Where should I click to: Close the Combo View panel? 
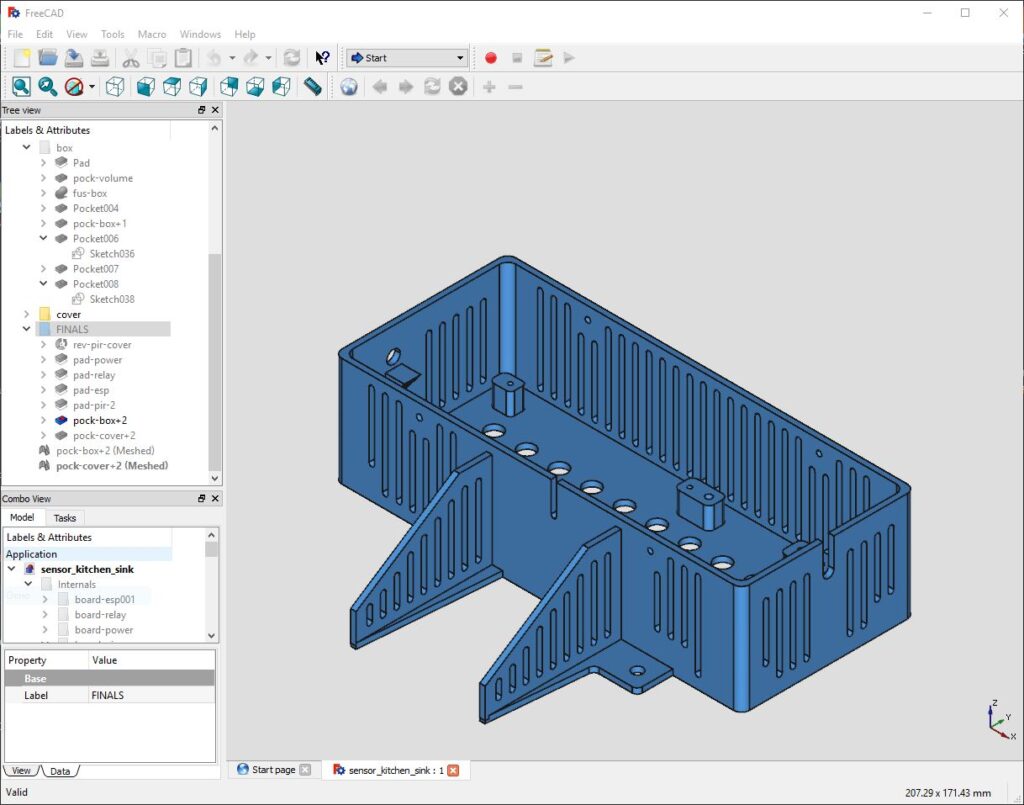[x=215, y=498]
